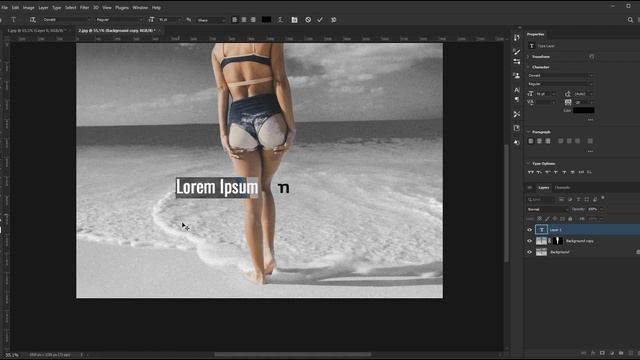Image resolution: width=640 pixels, height=360 pixels.
Task: Collapse the Paragraph section in Properties
Action: point(528,132)
